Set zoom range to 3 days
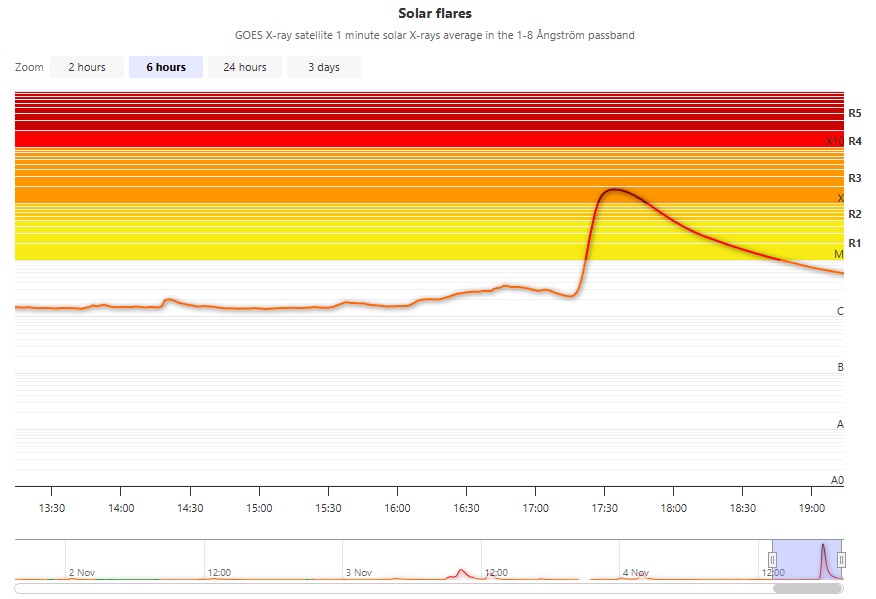Screen dimensions: 876x599 click(323, 67)
